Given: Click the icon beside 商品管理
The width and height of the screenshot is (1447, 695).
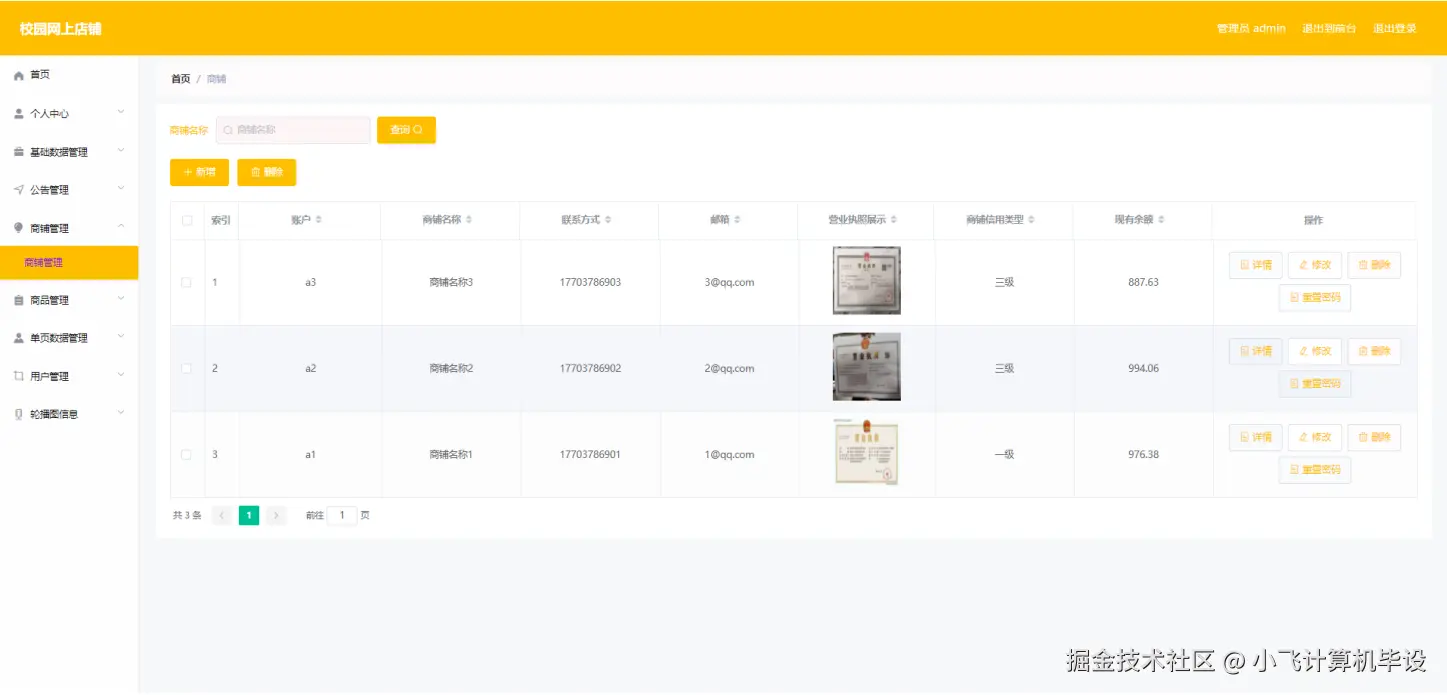Looking at the screenshot, I should click(19, 300).
